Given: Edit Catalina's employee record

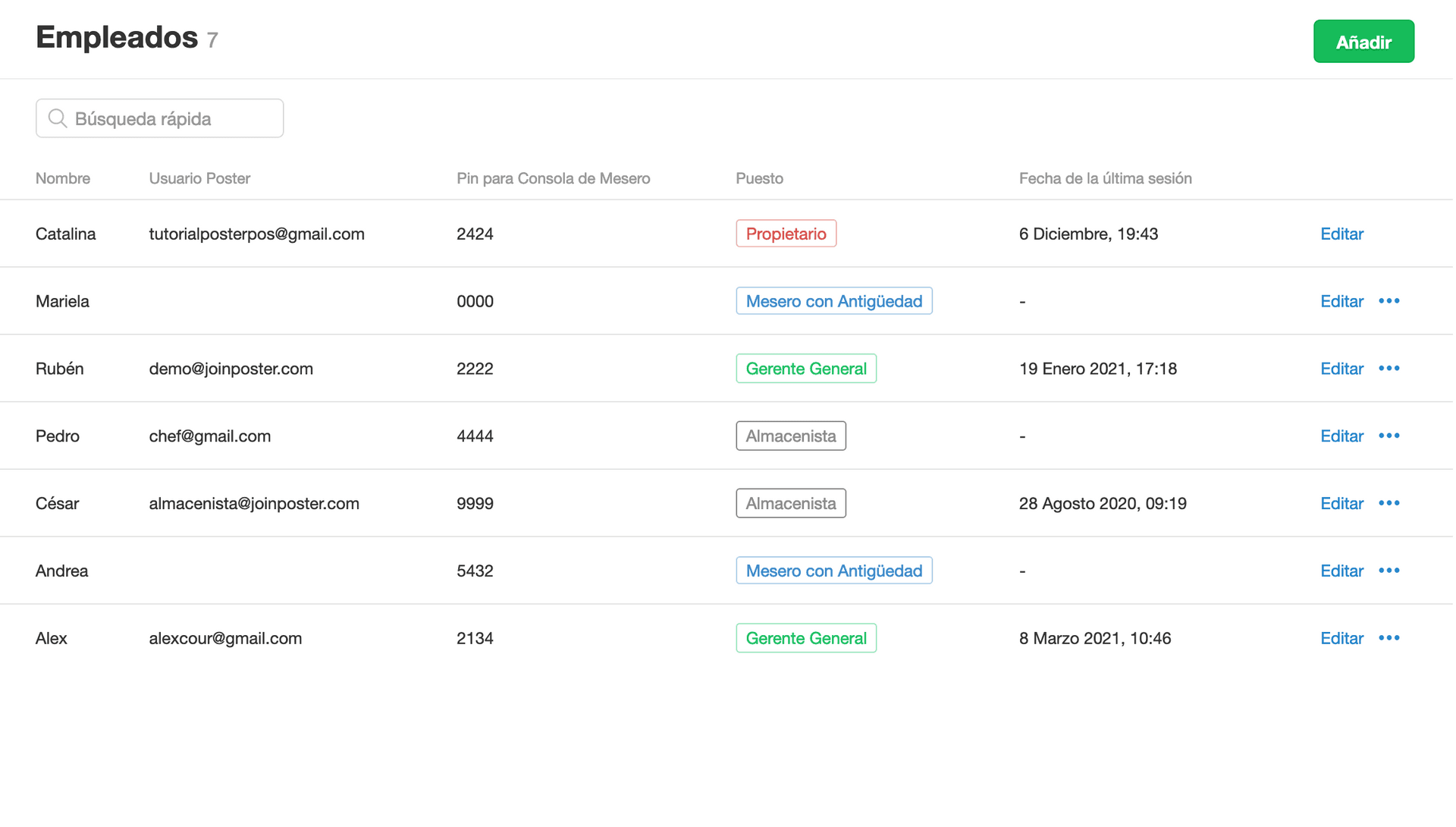Looking at the screenshot, I should [x=1341, y=234].
